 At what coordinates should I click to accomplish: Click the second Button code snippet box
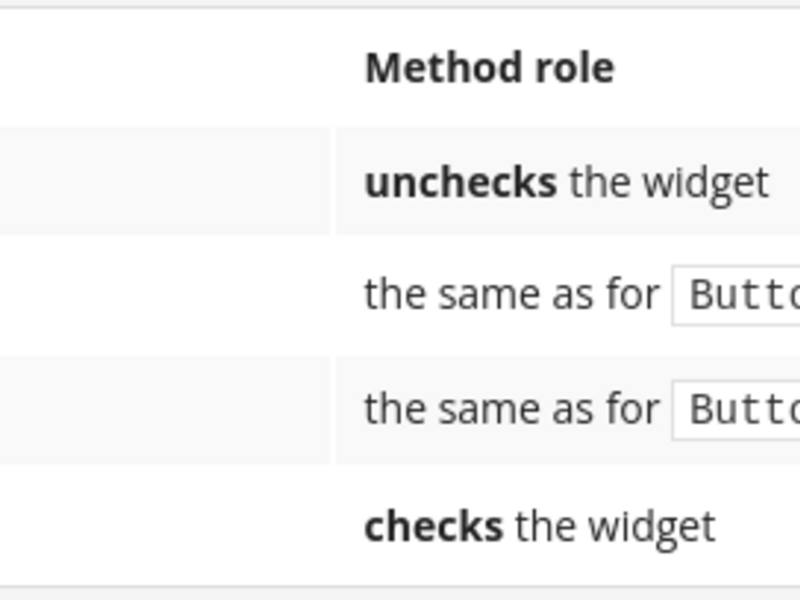[736, 409]
